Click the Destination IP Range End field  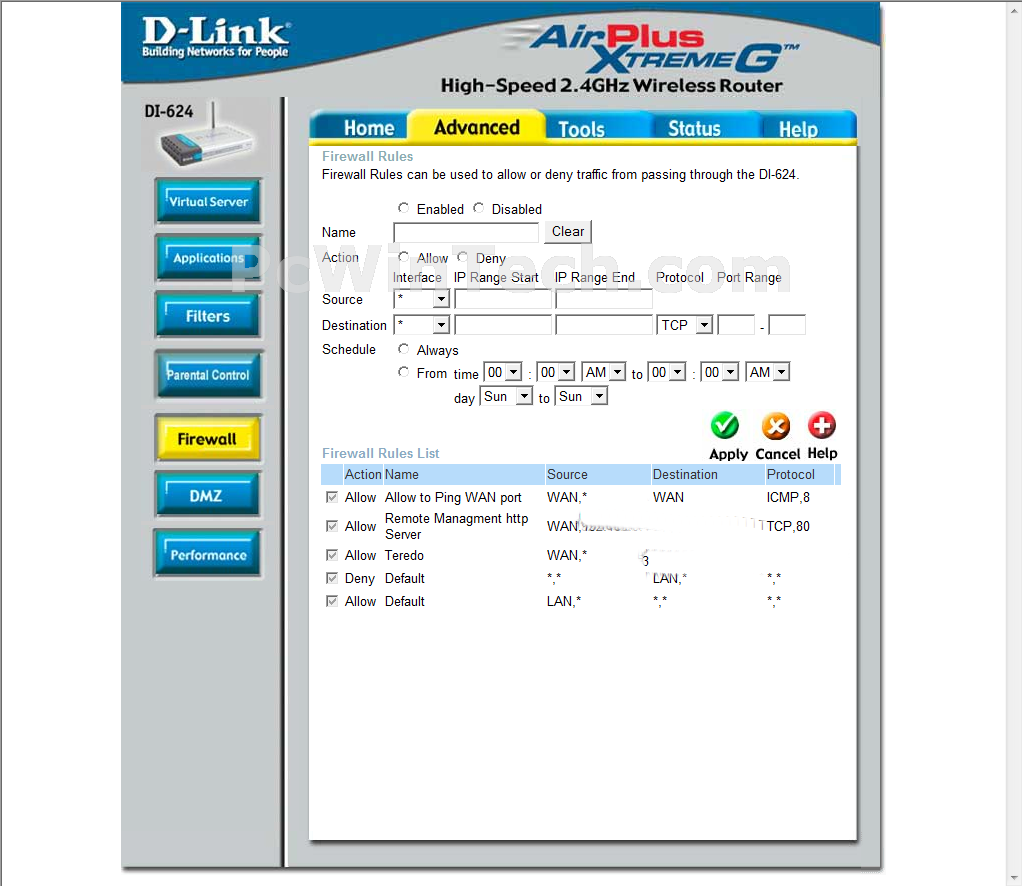click(604, 325)
